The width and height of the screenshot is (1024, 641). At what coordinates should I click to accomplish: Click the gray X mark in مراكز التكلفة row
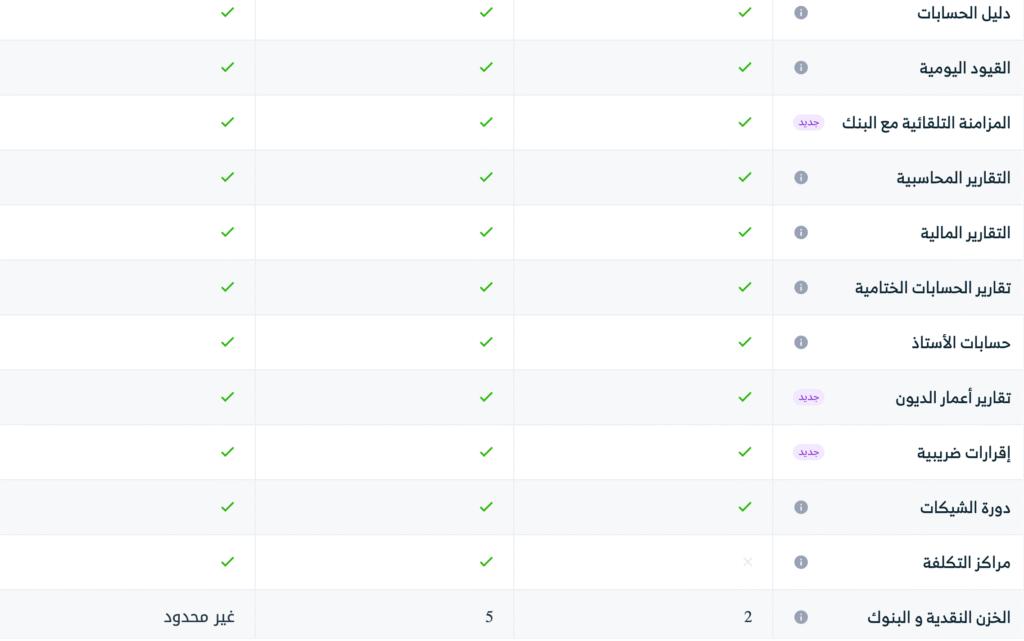coord(747,563)
